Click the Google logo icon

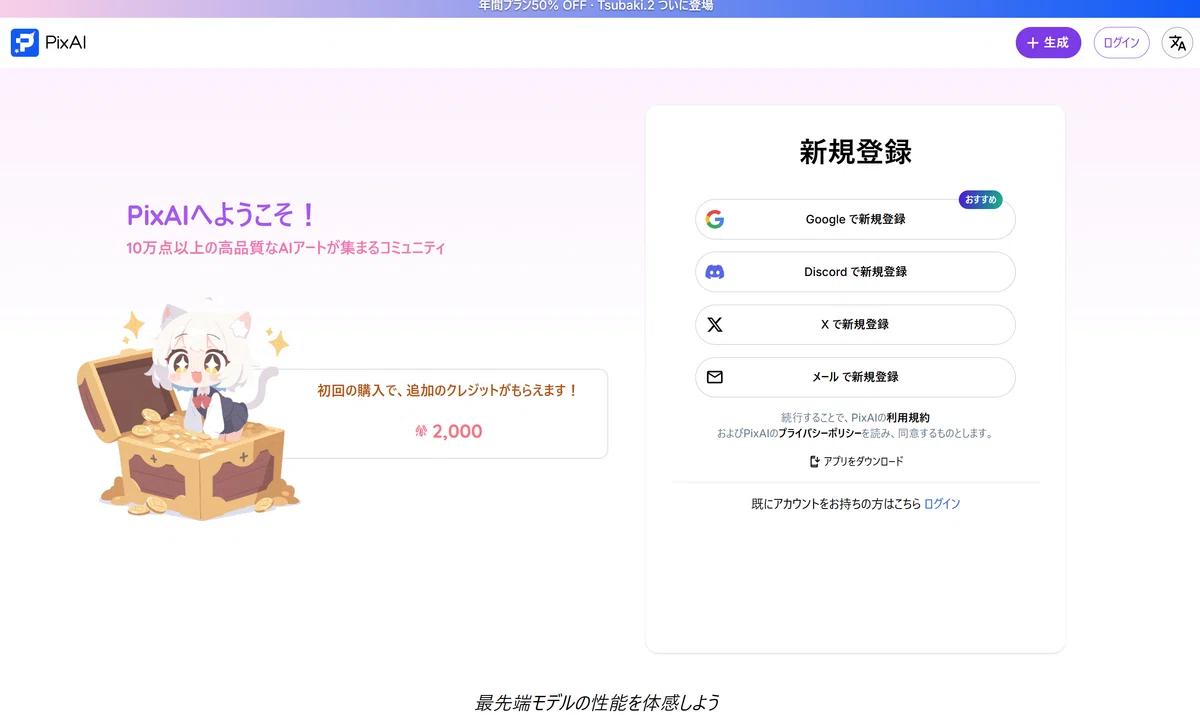tap(714, 220)
